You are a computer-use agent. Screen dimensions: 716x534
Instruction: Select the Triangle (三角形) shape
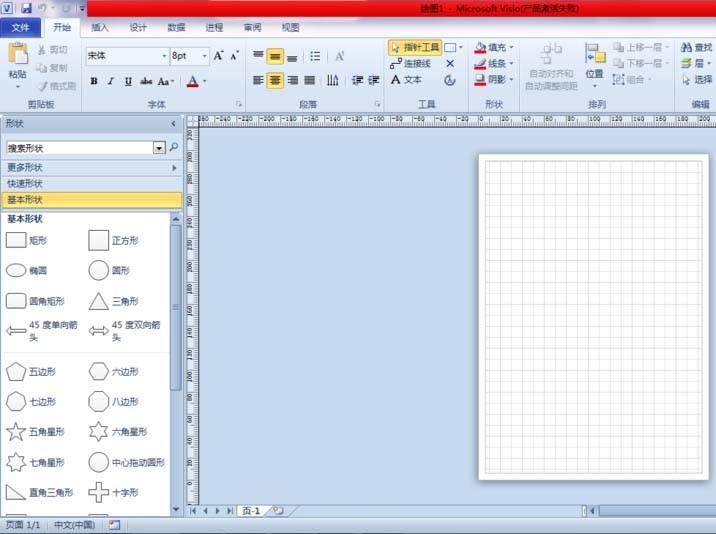pos(113,301)
